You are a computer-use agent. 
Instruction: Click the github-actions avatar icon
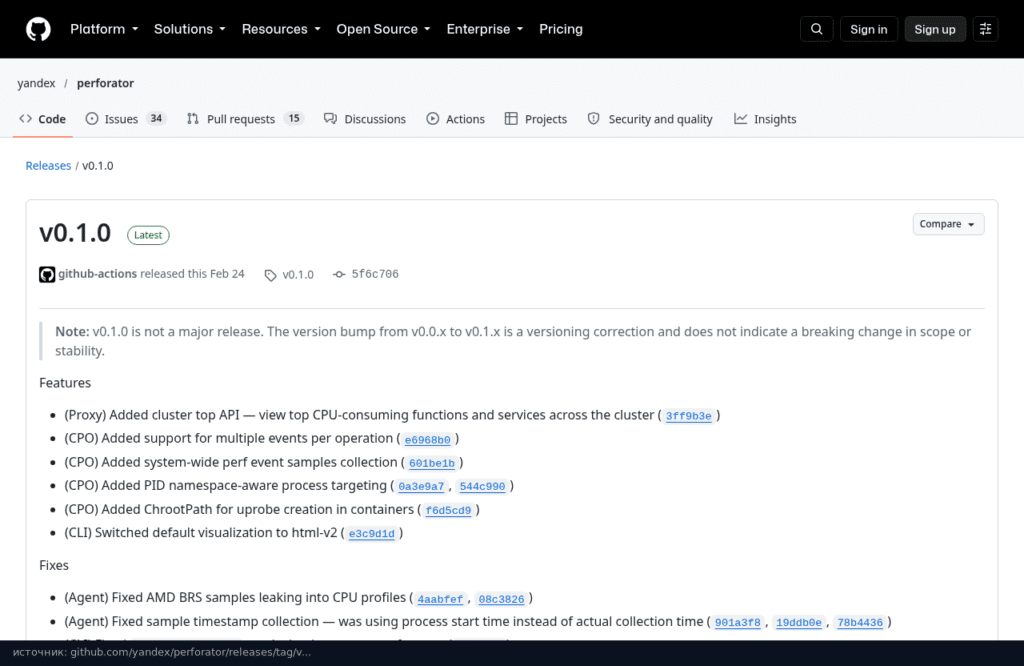(47, 274)
